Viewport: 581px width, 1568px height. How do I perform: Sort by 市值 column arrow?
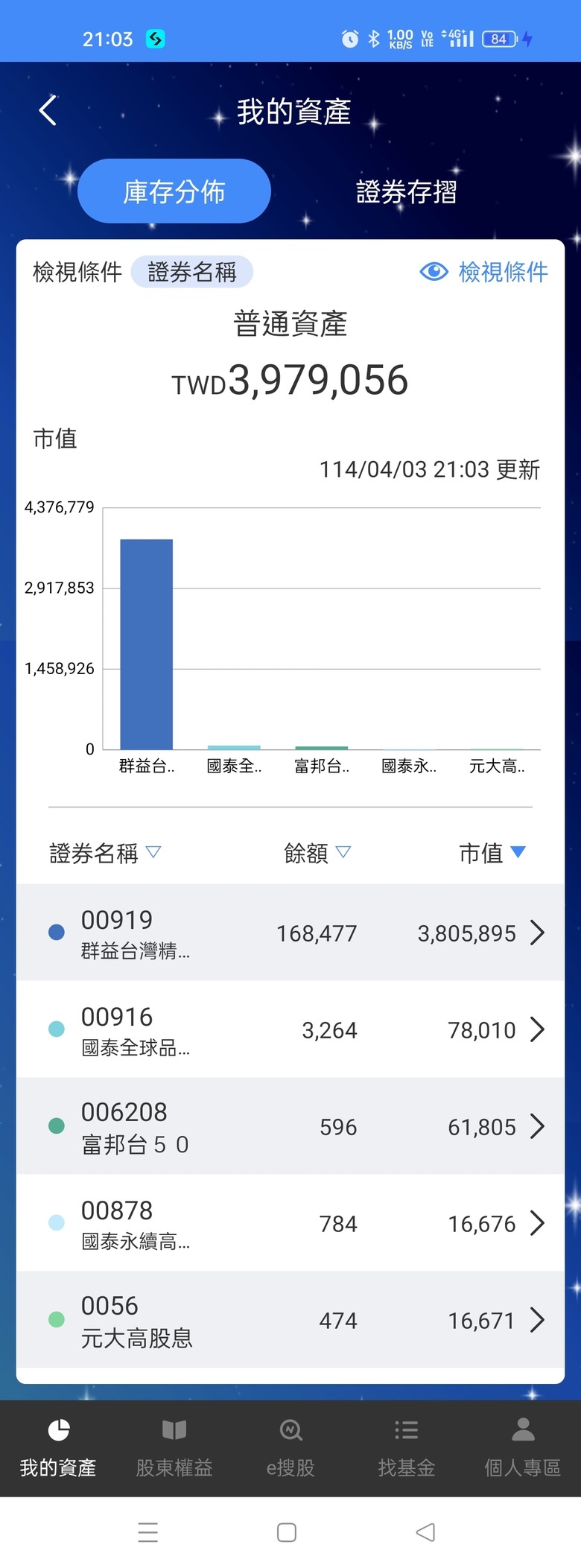tap(518, 851)
